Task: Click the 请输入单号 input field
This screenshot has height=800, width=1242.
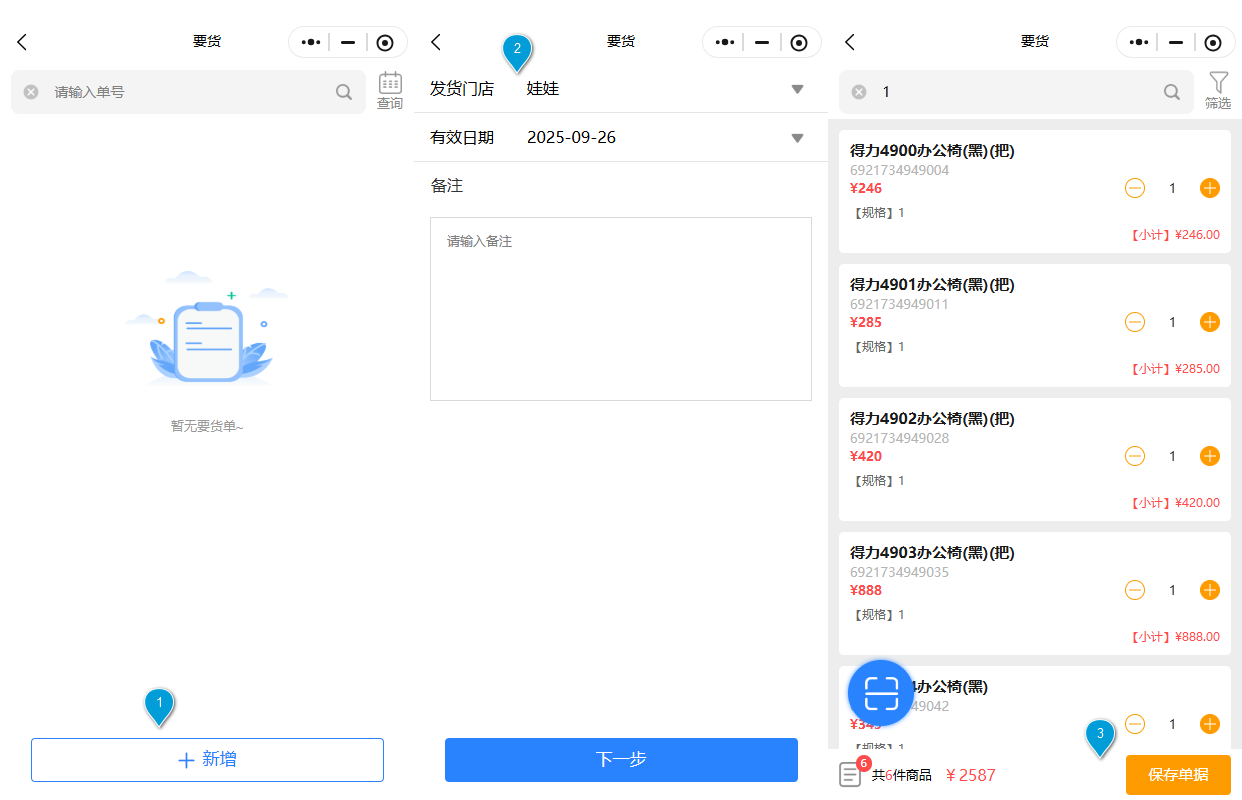Action: tap(190, 92)
